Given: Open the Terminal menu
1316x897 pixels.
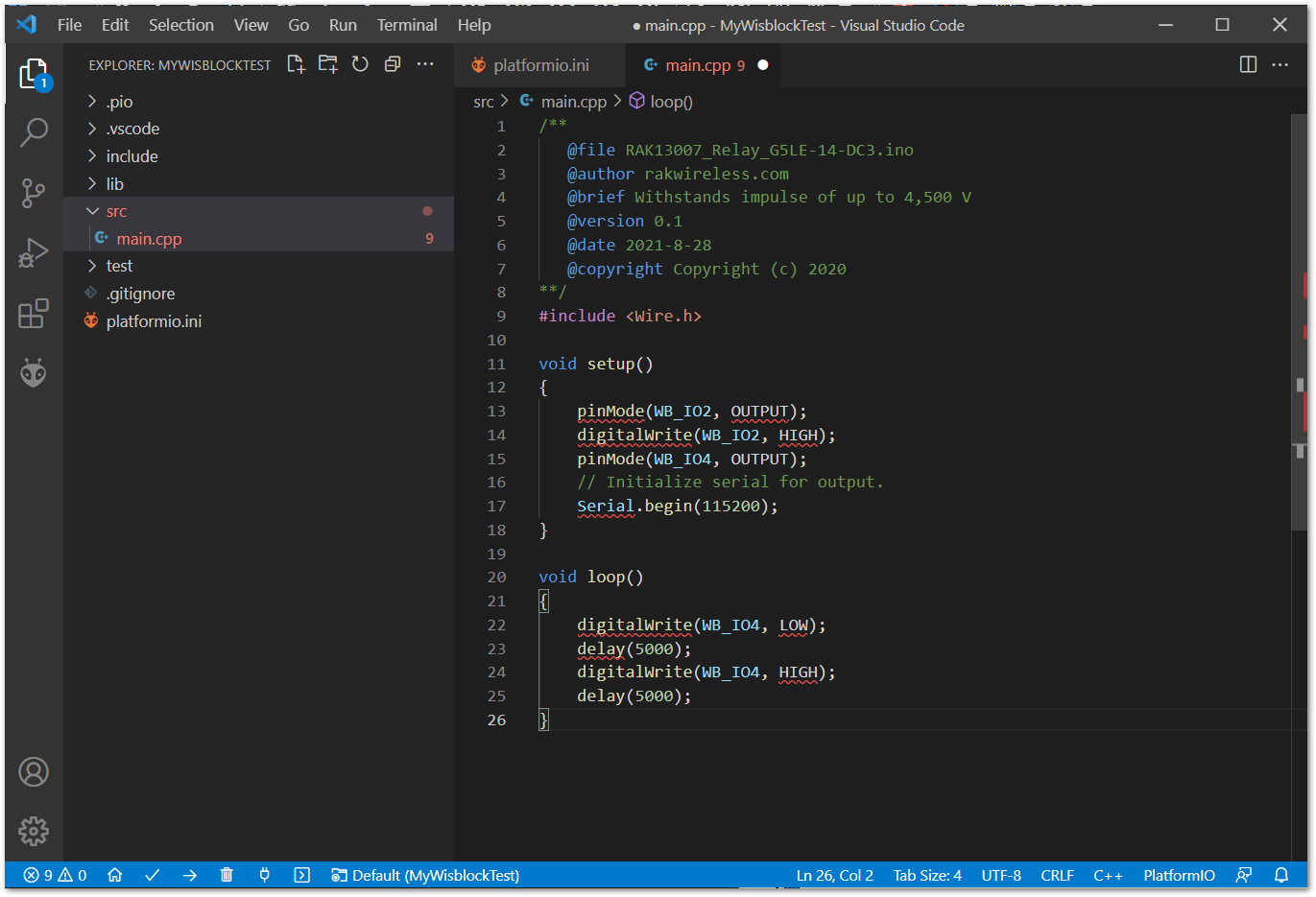Looking at the screenshot, I should coord(407,25).
